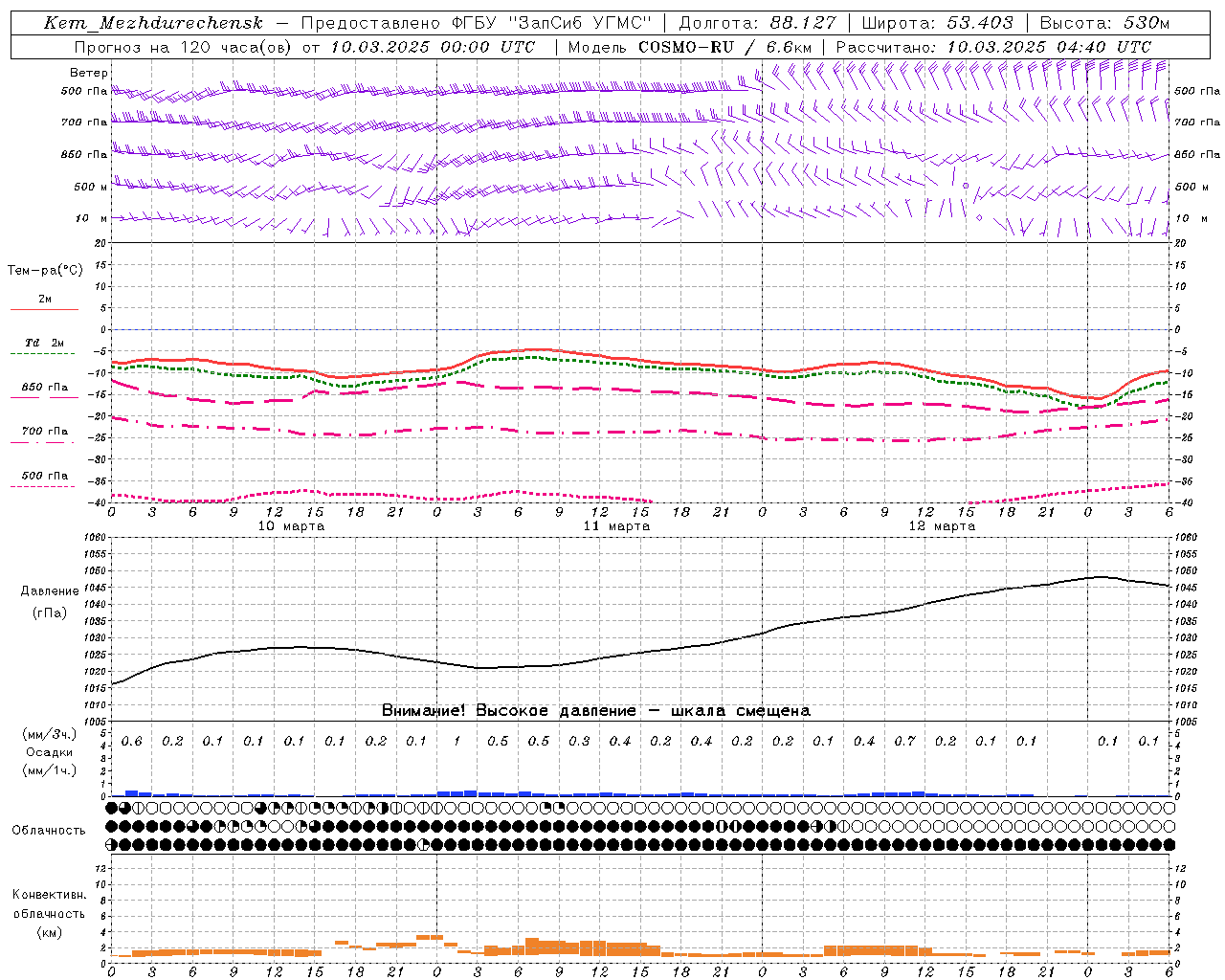Image resolution: width=1225 pixels, height=980 pixels.
Task: Click the Модель COSMO-RU / 6.6км text
Action: click(690, 47)
